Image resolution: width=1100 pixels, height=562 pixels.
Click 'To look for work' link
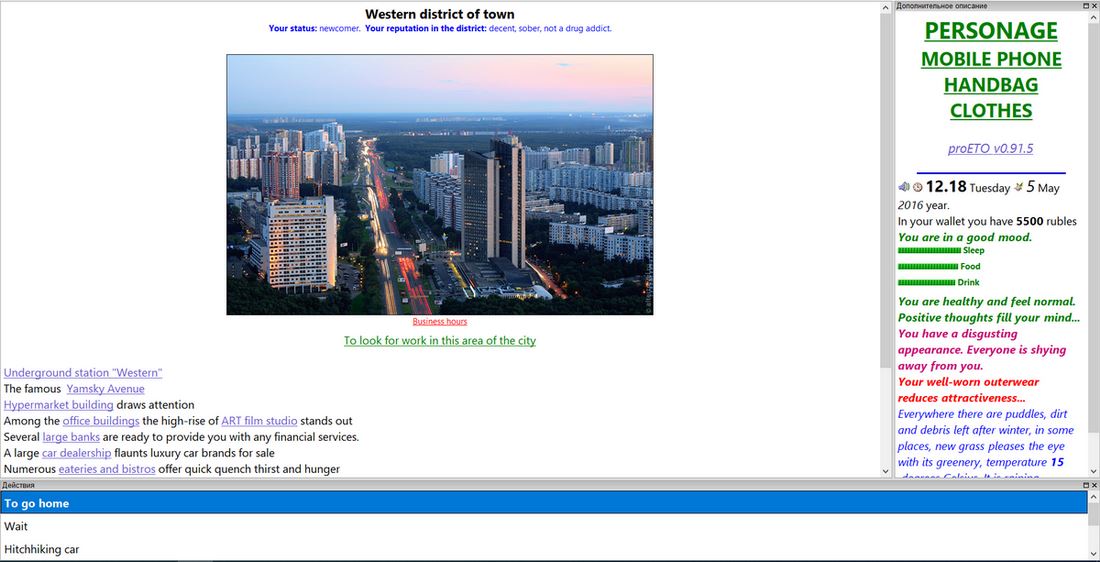[439, 341]
